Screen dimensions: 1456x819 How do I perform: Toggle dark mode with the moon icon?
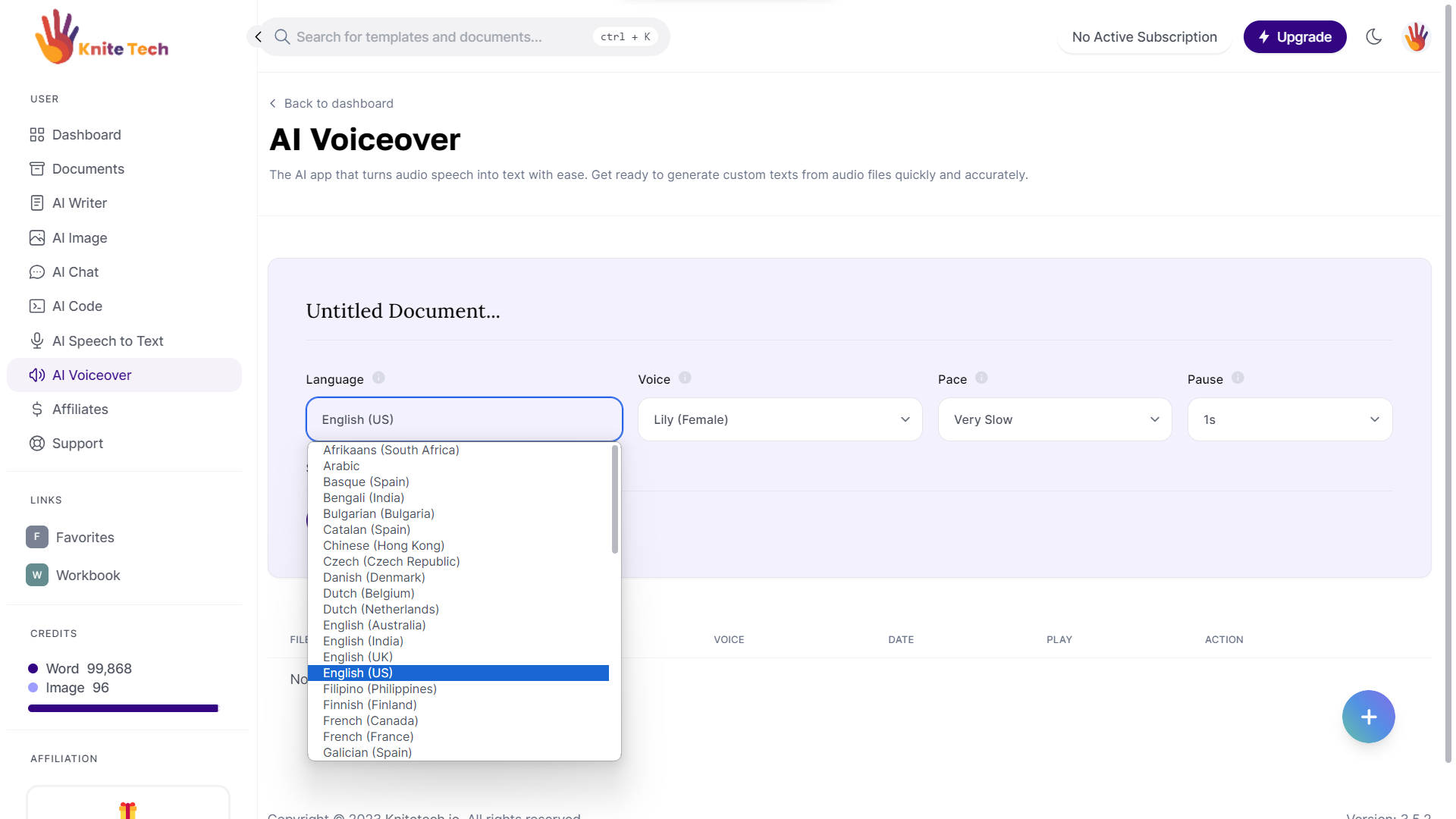1373,36
